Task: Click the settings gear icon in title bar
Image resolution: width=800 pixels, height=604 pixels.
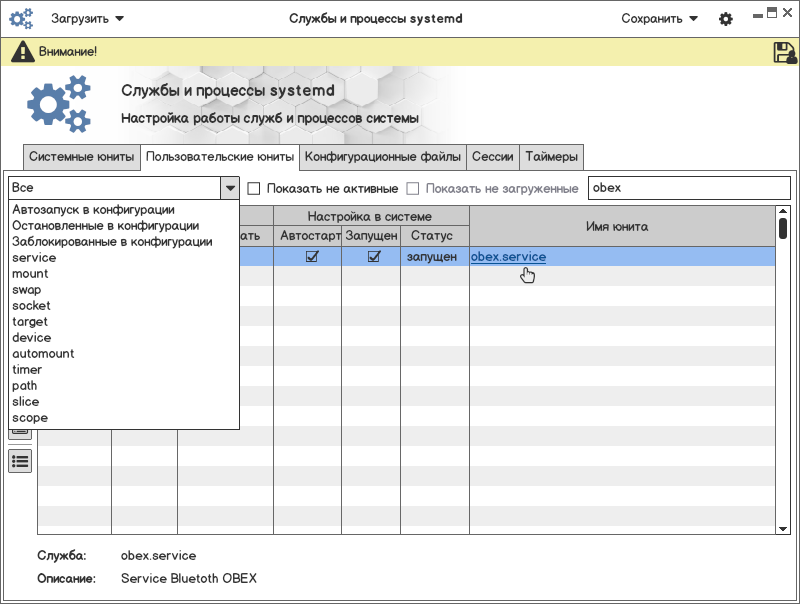Action: click(726, 19)
